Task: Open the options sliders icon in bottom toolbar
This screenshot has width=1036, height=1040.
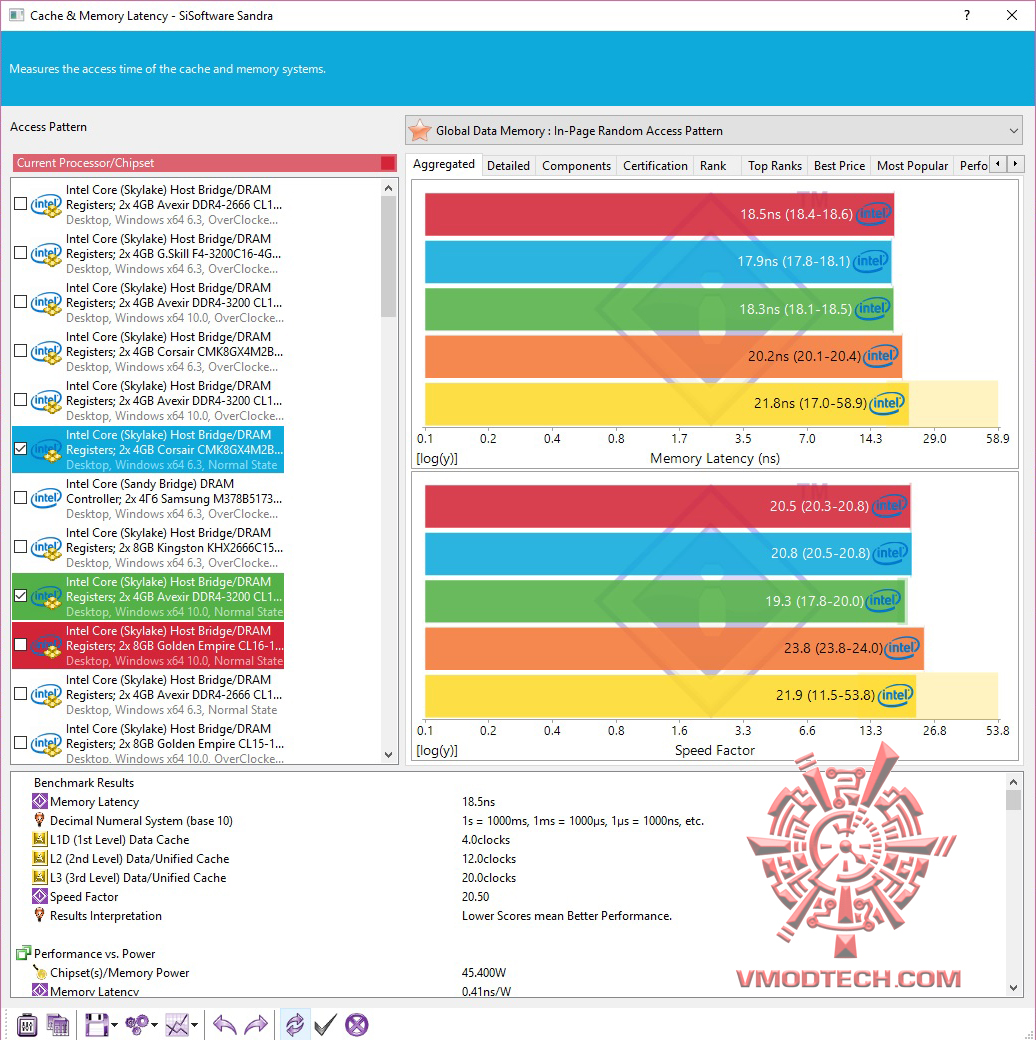Action: [x=27, y=1025]
